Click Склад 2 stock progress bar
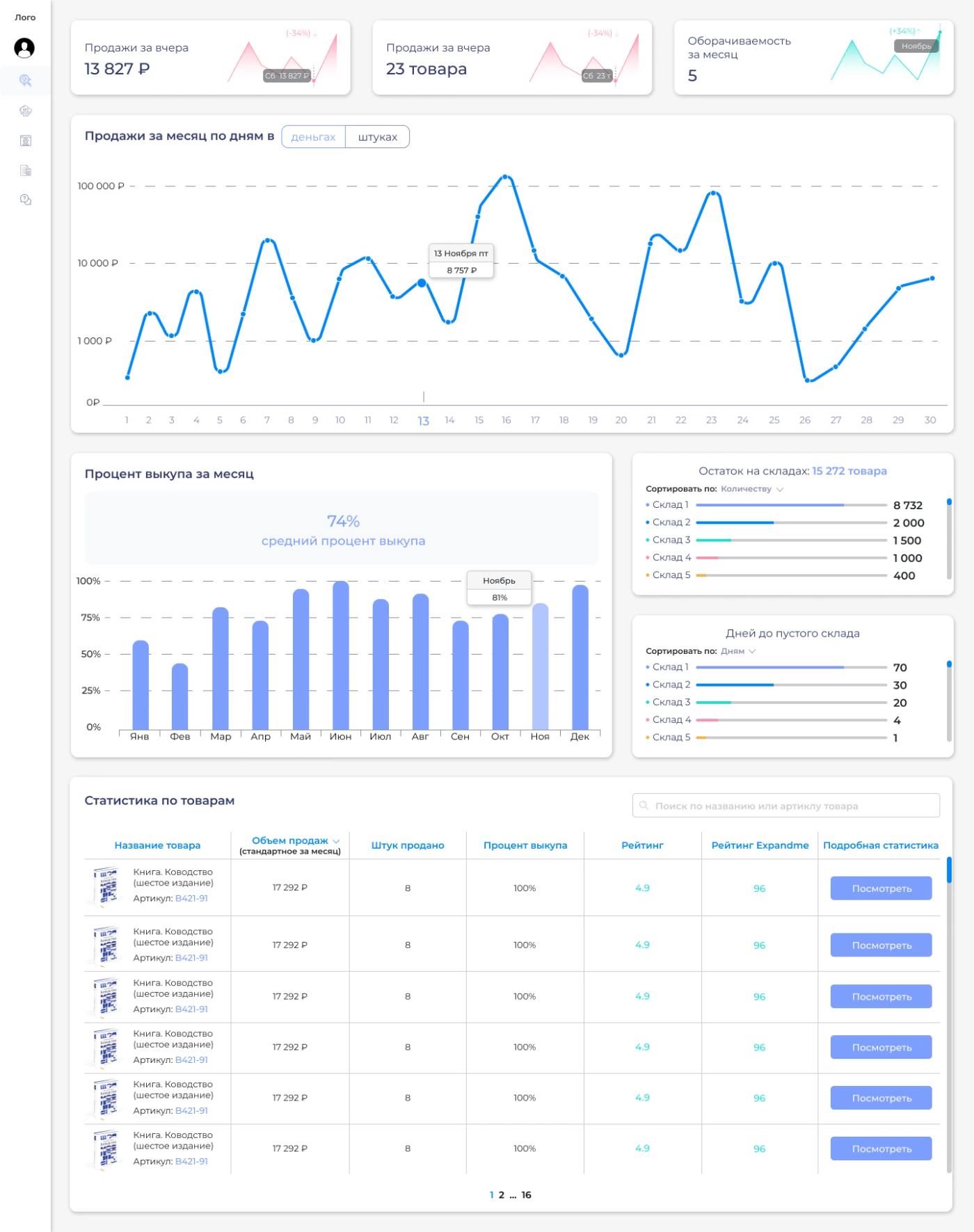The width and height of the screenshot is (974, 1232). click(x=791, y=522)
